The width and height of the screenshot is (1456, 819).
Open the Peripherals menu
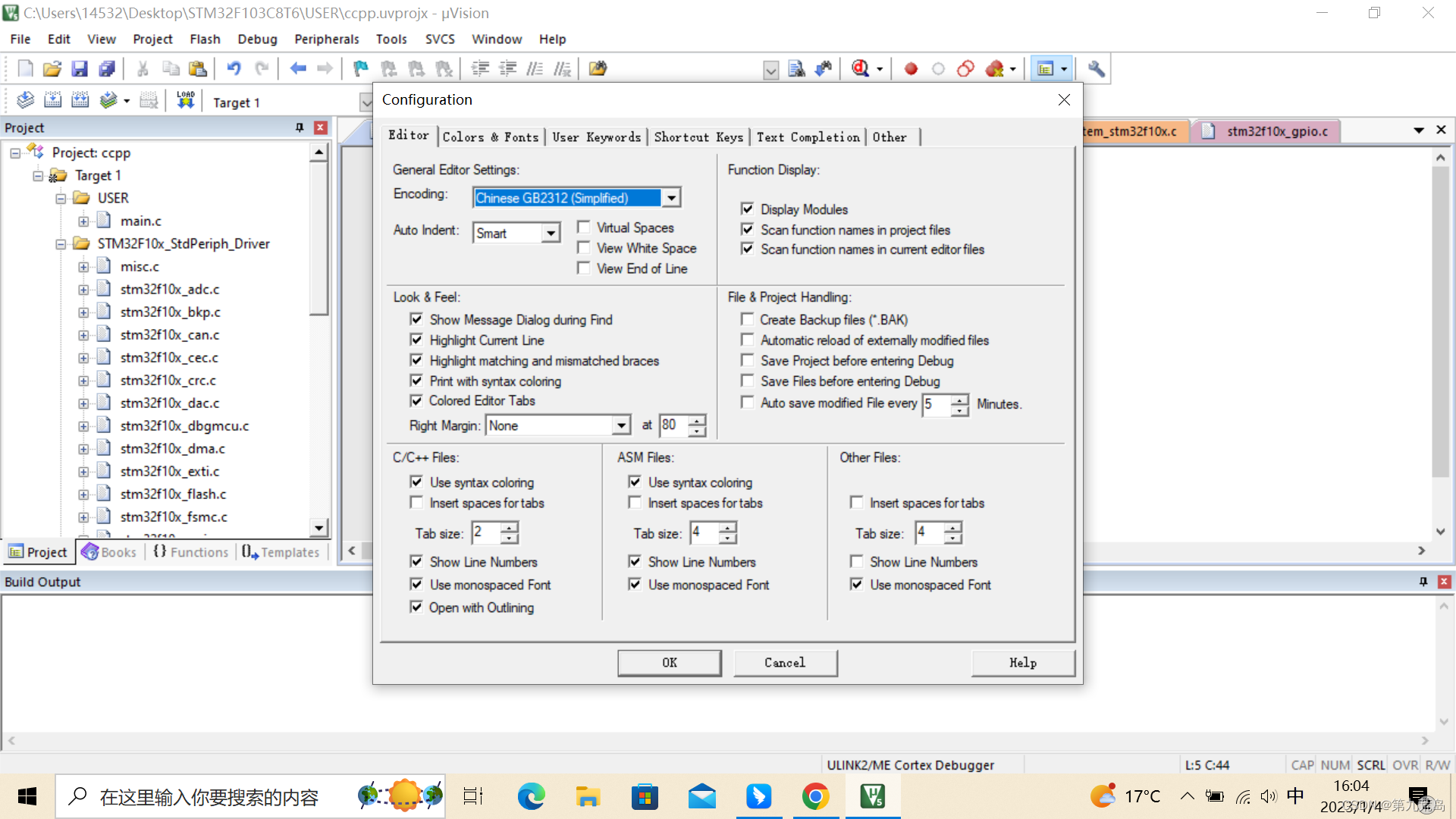(x=327, y=39)
